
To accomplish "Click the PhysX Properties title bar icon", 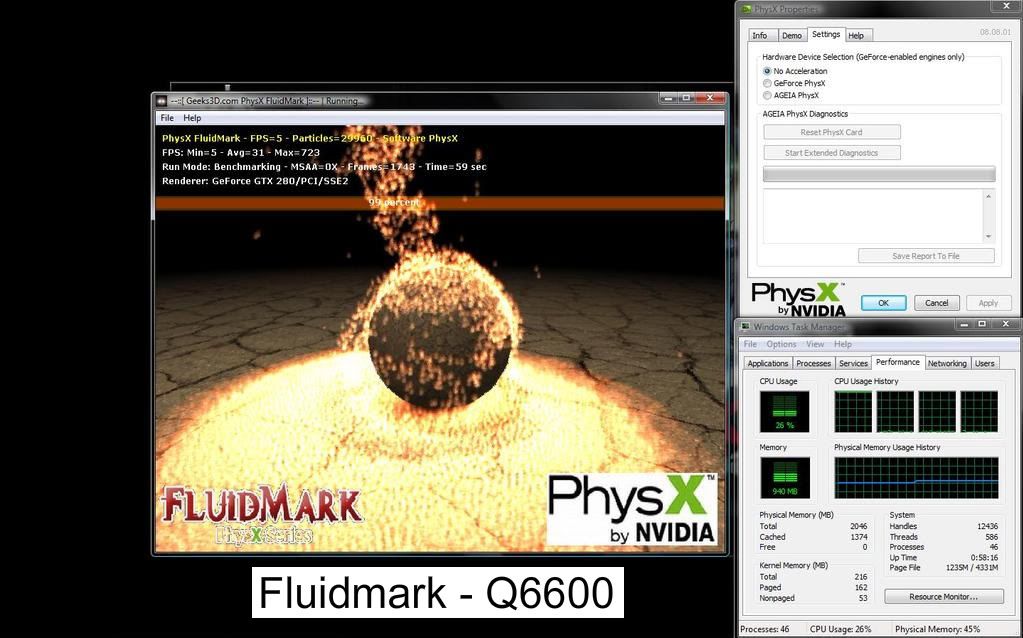I will pos(745,9).
